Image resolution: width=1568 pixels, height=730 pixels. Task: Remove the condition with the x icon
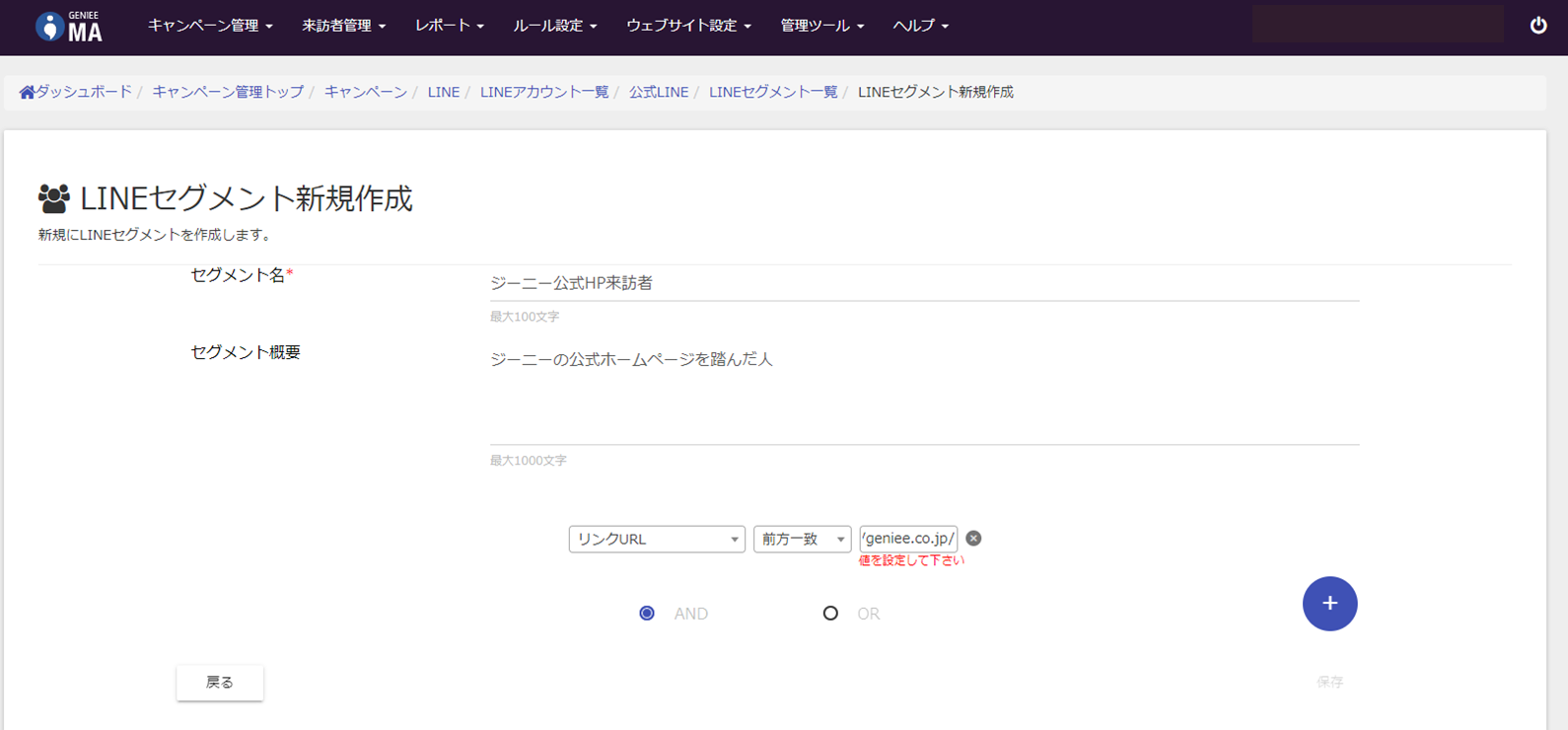(973, 538)
